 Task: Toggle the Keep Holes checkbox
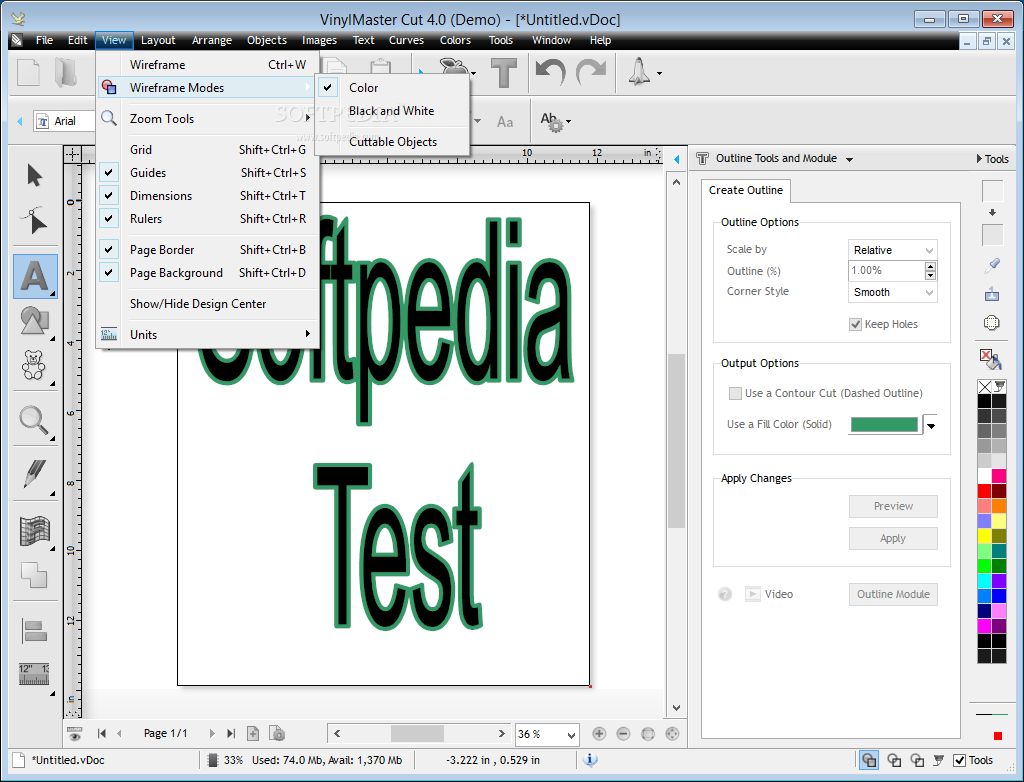[x=855, y=324]
